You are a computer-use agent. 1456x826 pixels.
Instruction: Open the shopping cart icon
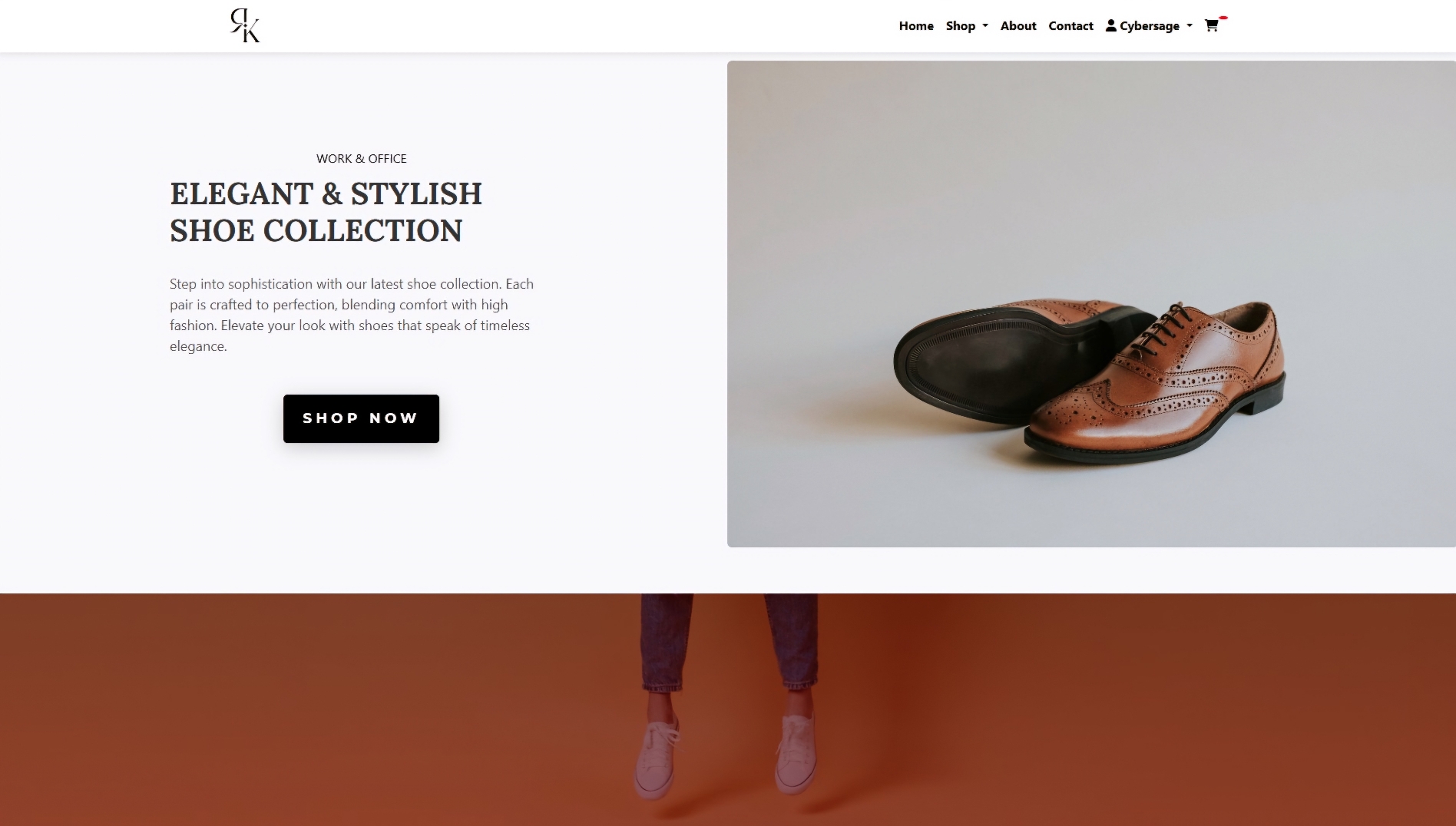pyautogui.click(x=1211, y=26)
